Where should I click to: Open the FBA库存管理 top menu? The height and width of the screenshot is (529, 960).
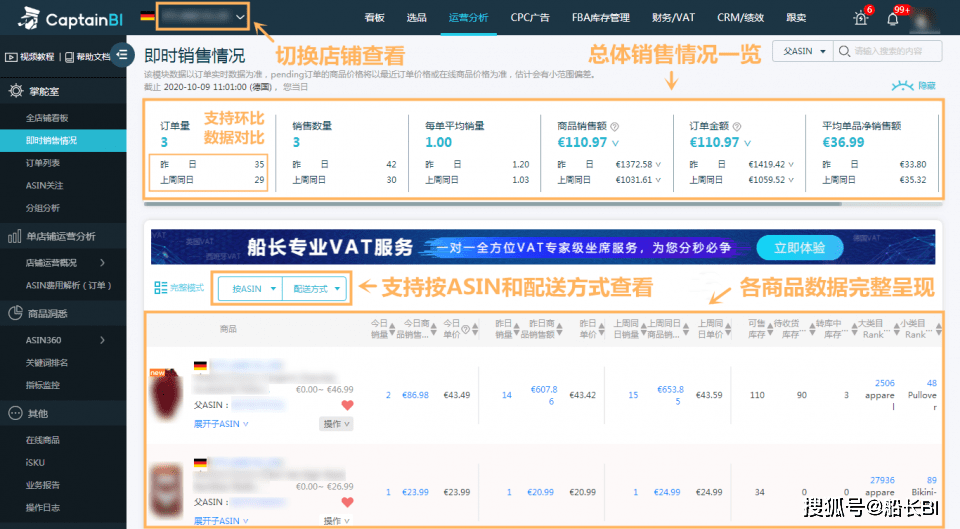pos(600,17)
